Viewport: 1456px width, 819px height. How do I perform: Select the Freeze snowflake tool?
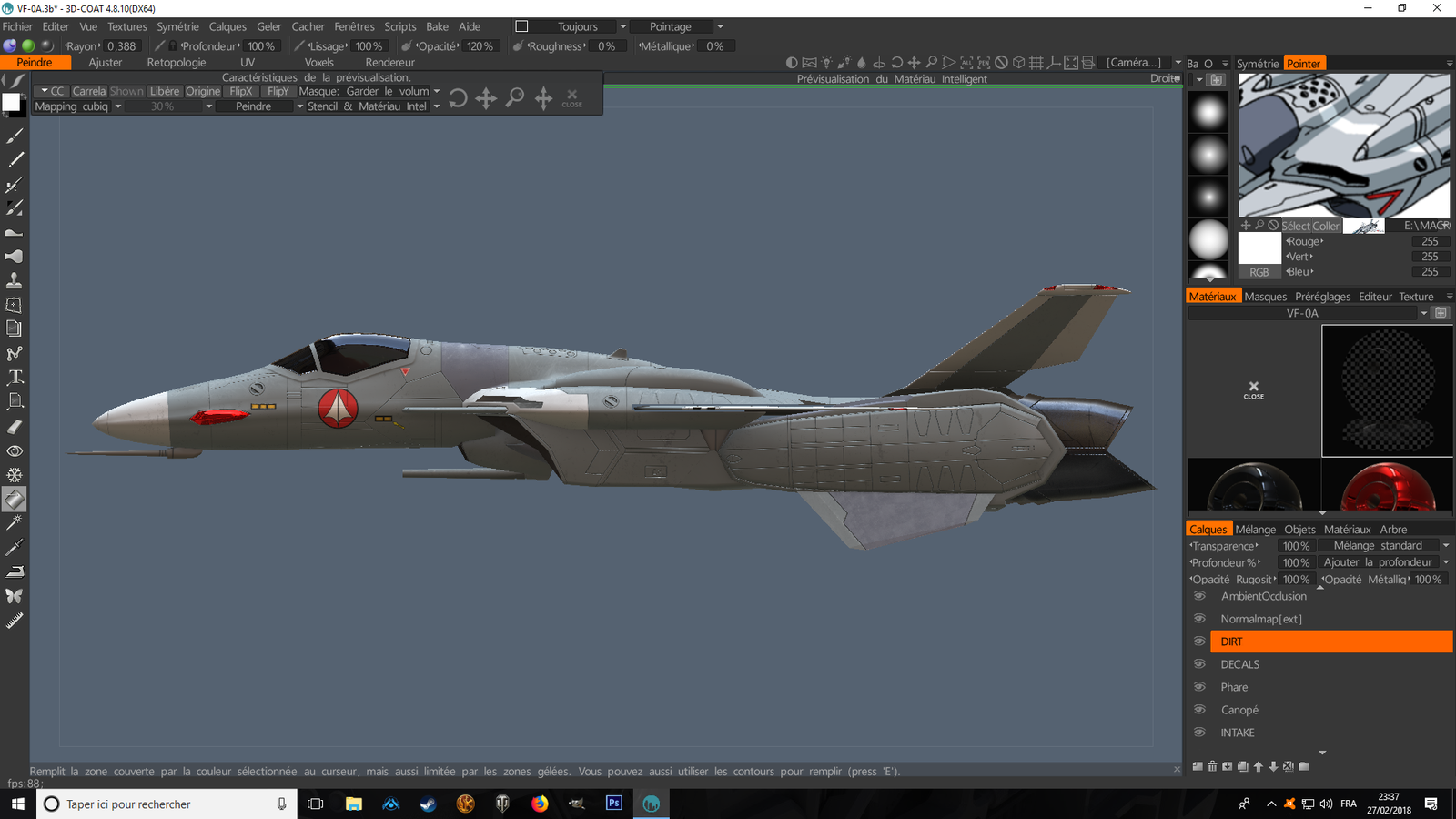tap(15, 475)
